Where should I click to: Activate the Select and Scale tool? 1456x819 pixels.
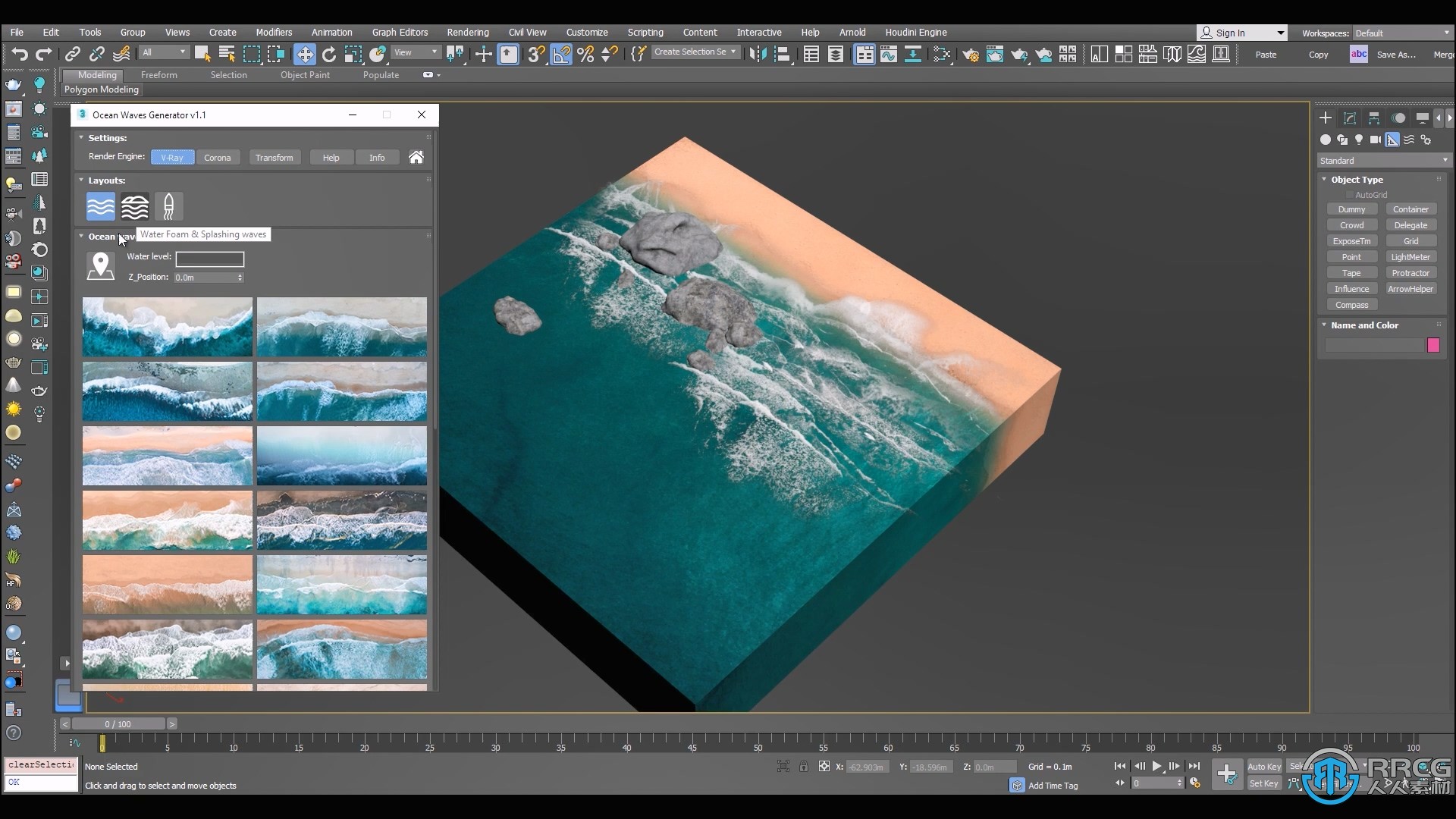353,54
